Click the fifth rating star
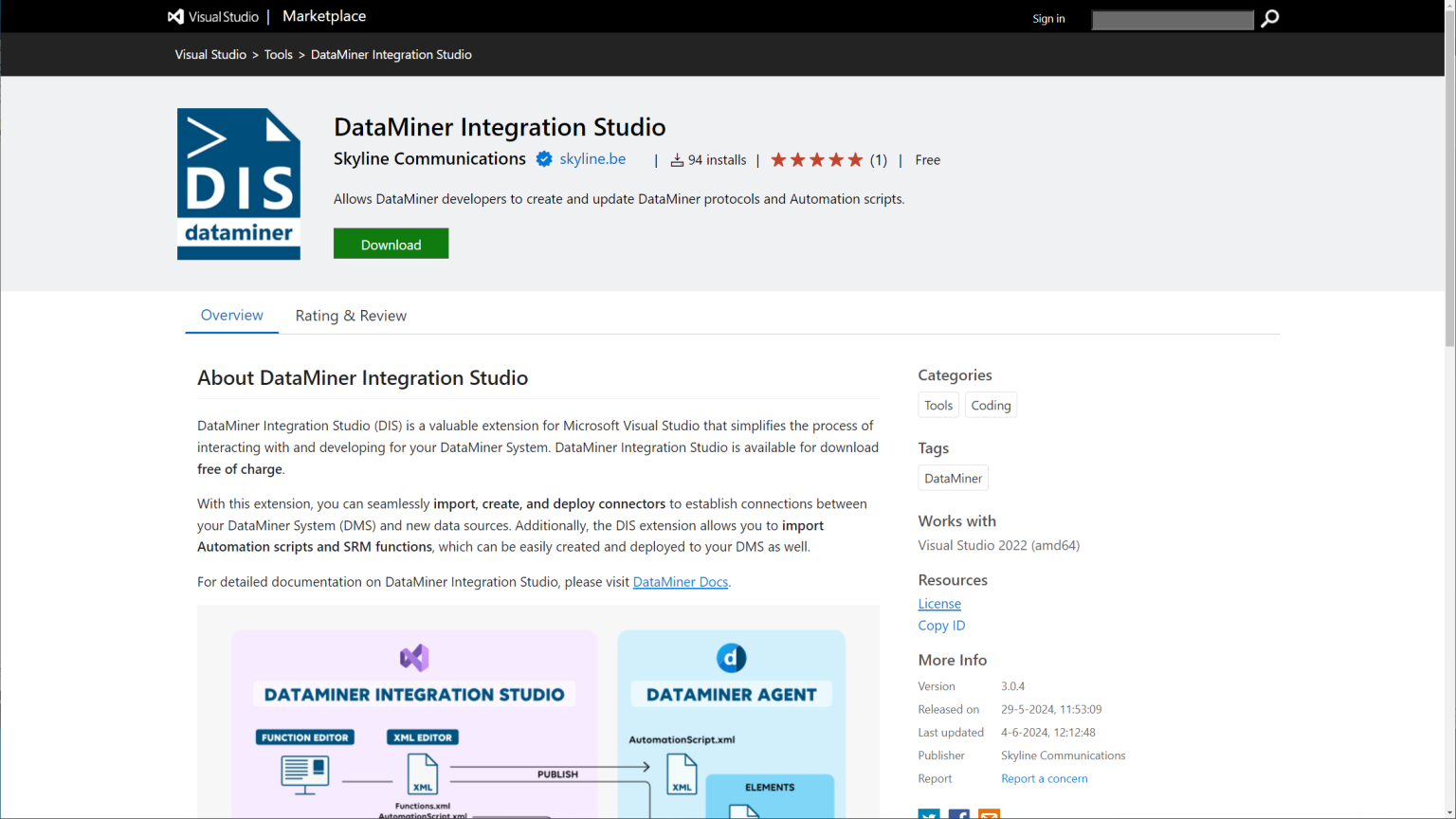Screen dimensions: 1456x819 pos(855,159)
